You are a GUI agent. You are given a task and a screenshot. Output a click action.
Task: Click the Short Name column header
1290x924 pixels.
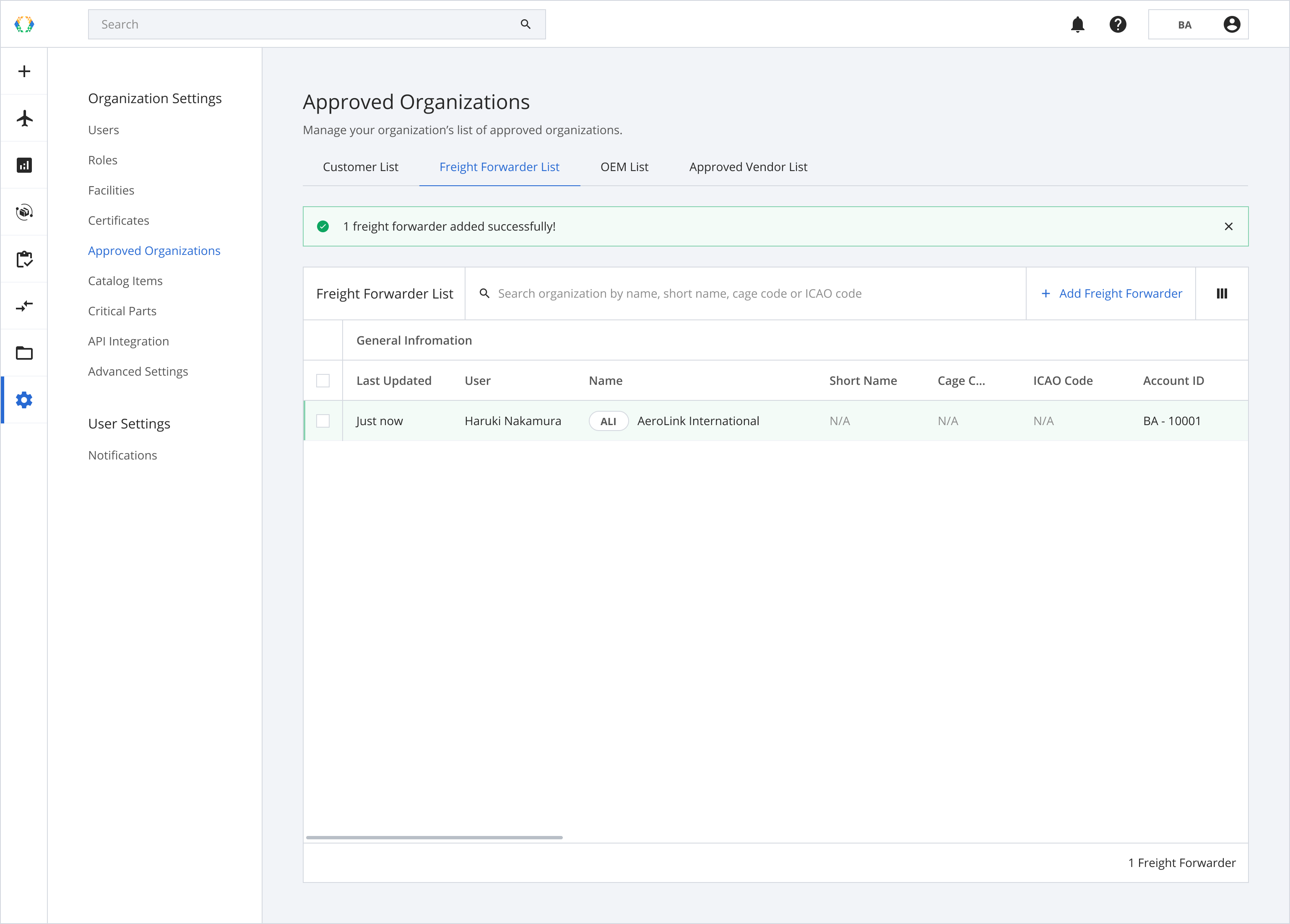[x=863, y=380]
